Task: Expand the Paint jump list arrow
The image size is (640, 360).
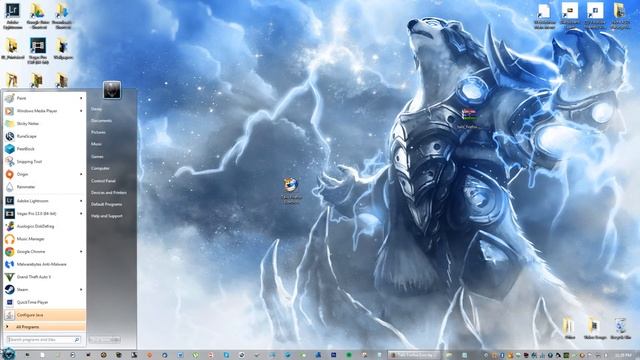Action: pos(81,98)
